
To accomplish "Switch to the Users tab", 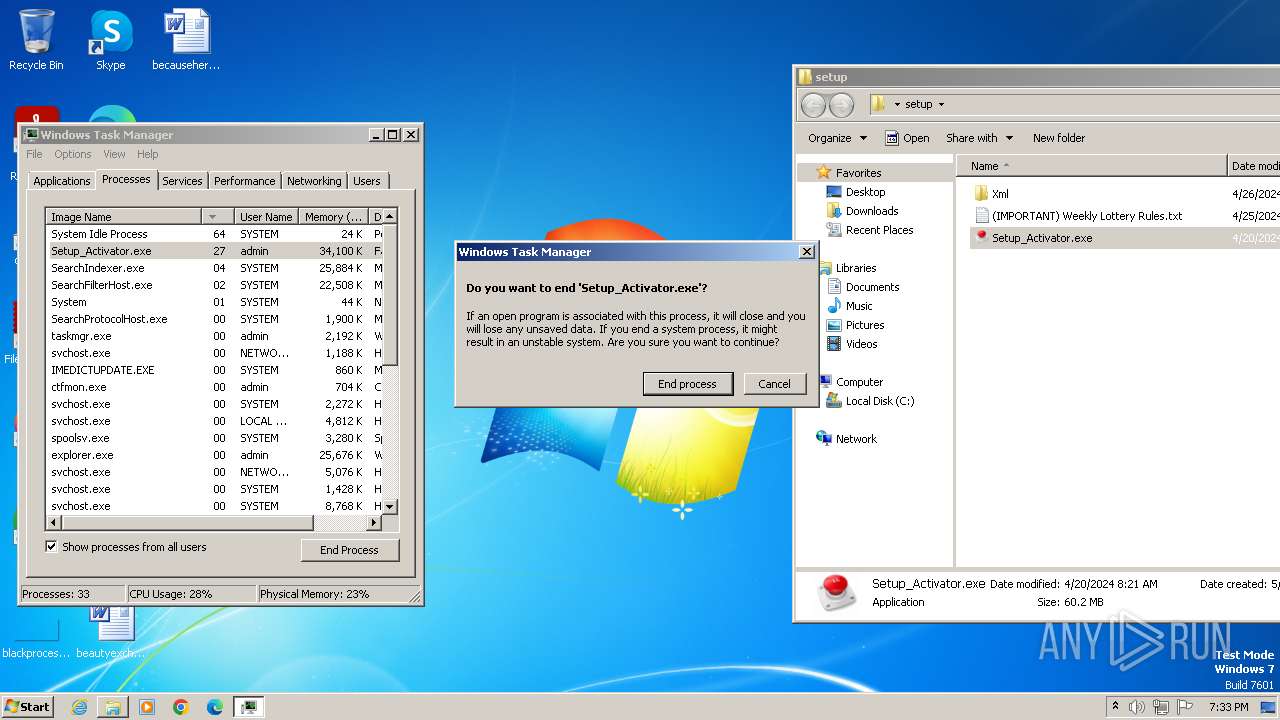I will point(367,181).
